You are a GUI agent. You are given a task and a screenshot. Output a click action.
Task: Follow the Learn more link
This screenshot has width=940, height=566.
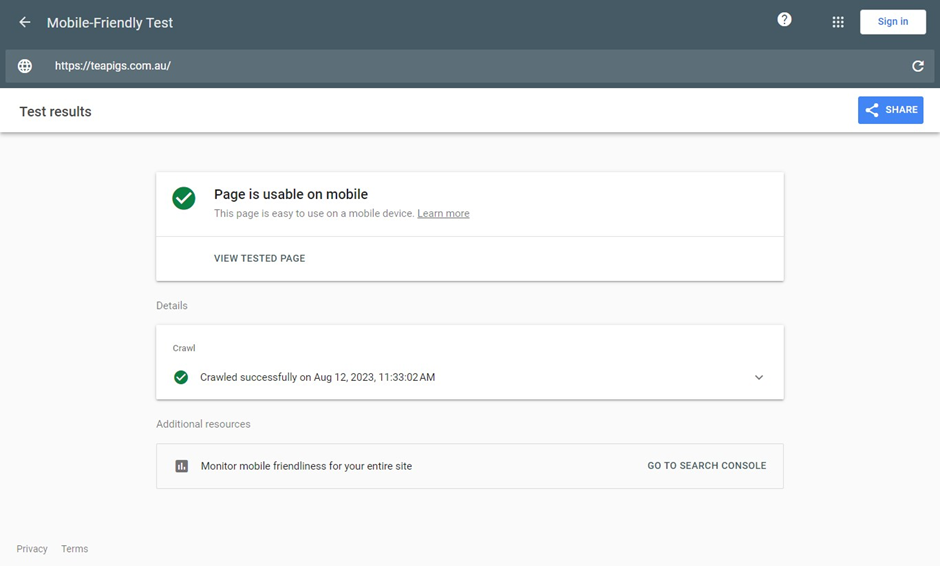coord(443,213)
